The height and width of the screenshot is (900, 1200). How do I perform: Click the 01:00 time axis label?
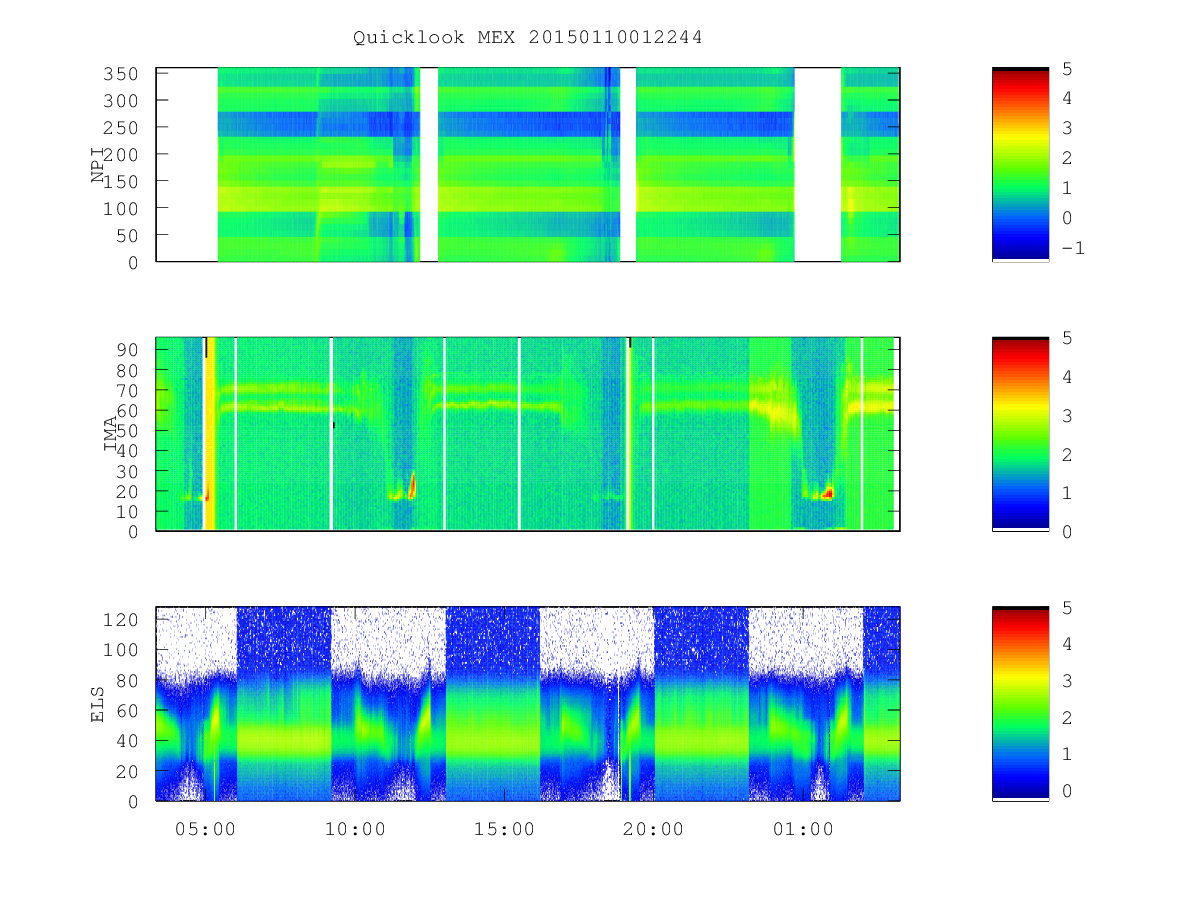[x=803, y=829]
